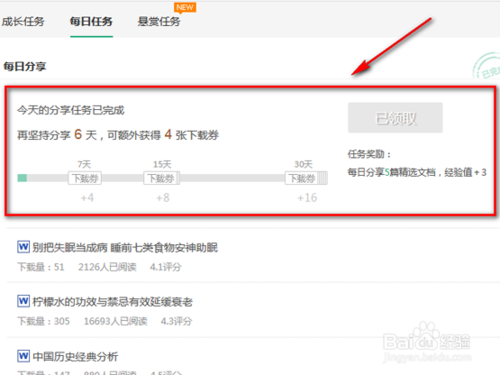Click the 30天 下载券 milestone marker
500x375 pixels.
pos(306,178)
